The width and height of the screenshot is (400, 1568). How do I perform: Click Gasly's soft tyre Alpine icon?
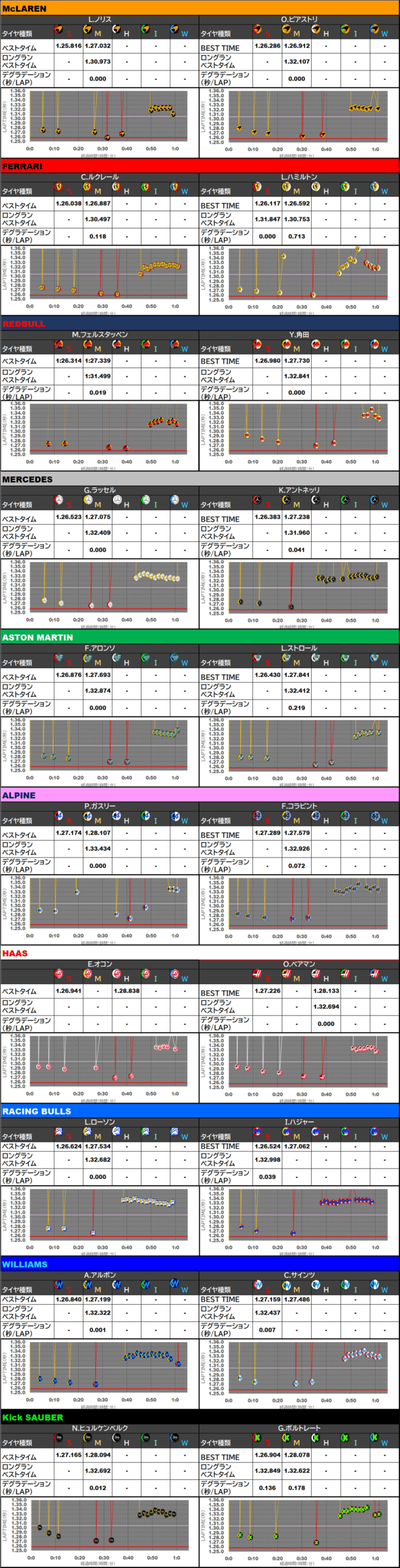point(59,816)
